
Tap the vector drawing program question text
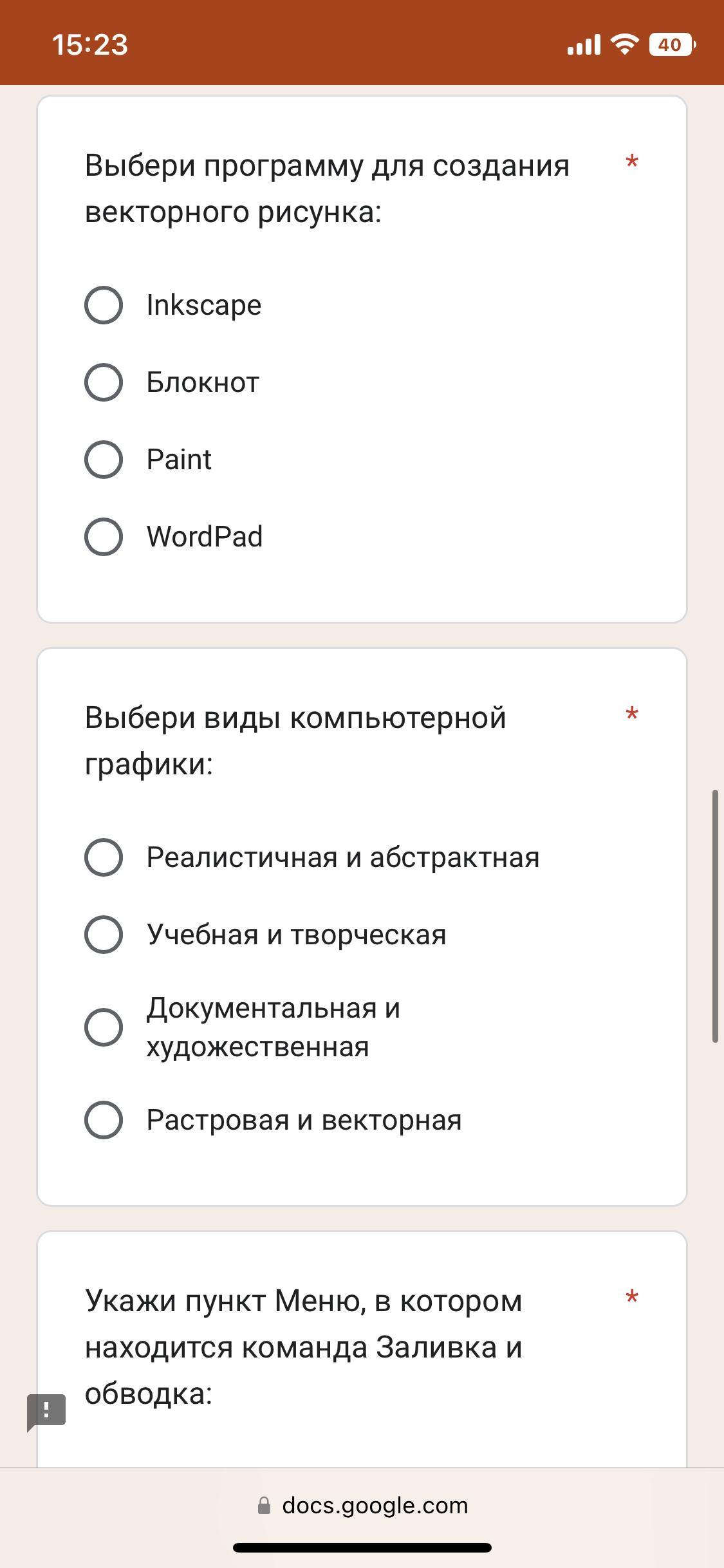(327, 189)
